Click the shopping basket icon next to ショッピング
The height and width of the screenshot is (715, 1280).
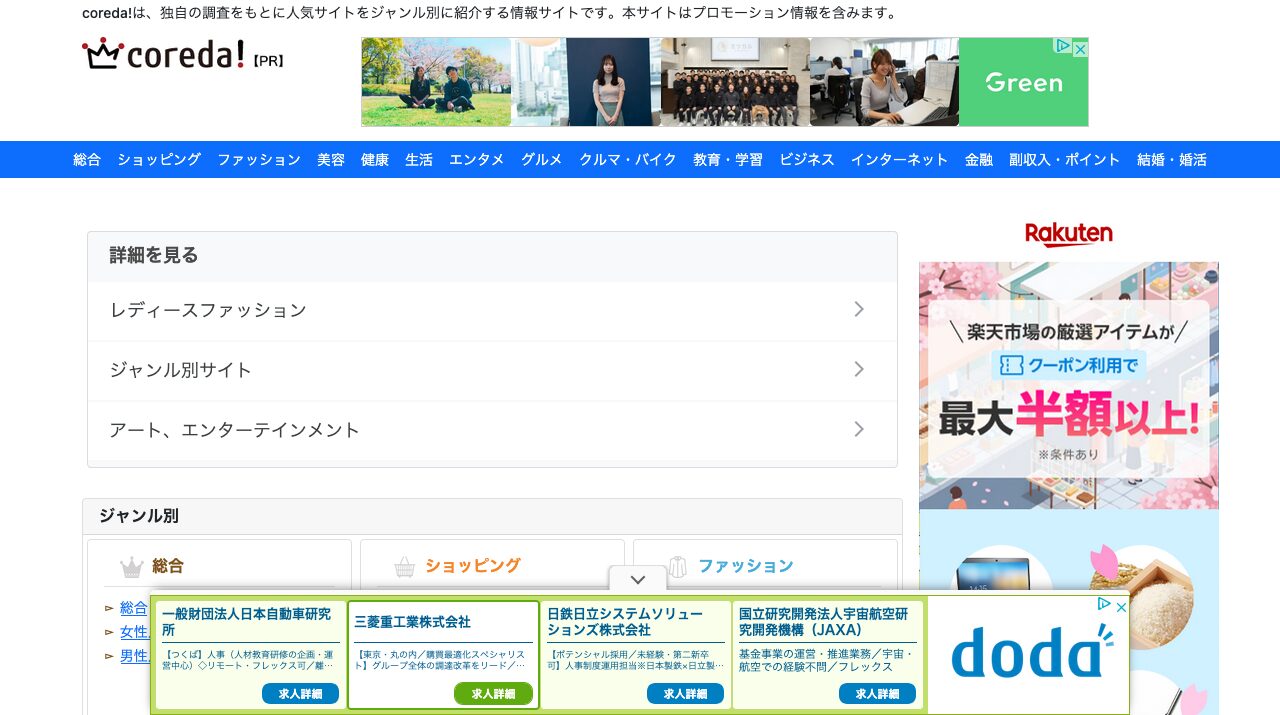pos(404,566)
